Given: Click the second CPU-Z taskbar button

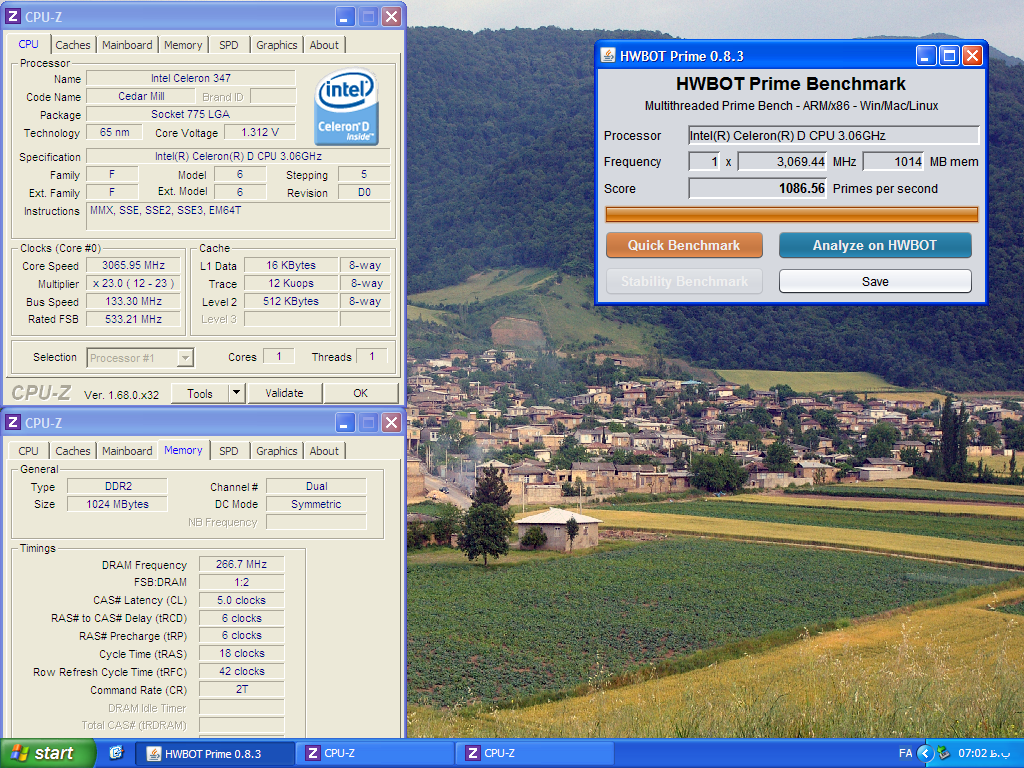Looking at the screenshot, I should pyautogui.click(x=535, y=754).
